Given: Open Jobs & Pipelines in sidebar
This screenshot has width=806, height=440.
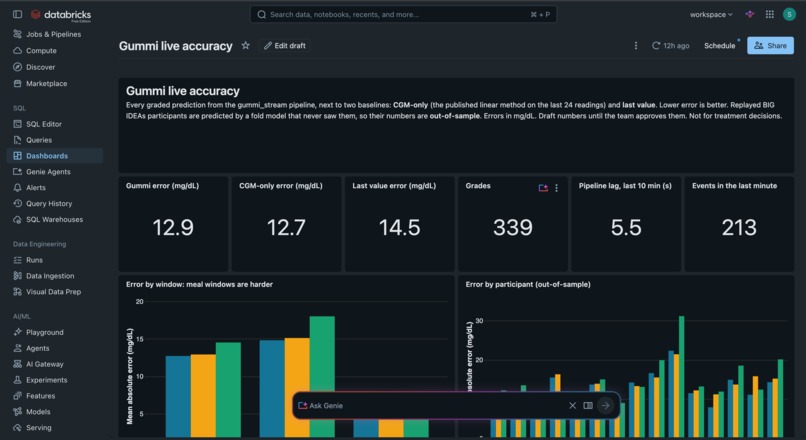Looking at the screenshot, I should 53,34.
